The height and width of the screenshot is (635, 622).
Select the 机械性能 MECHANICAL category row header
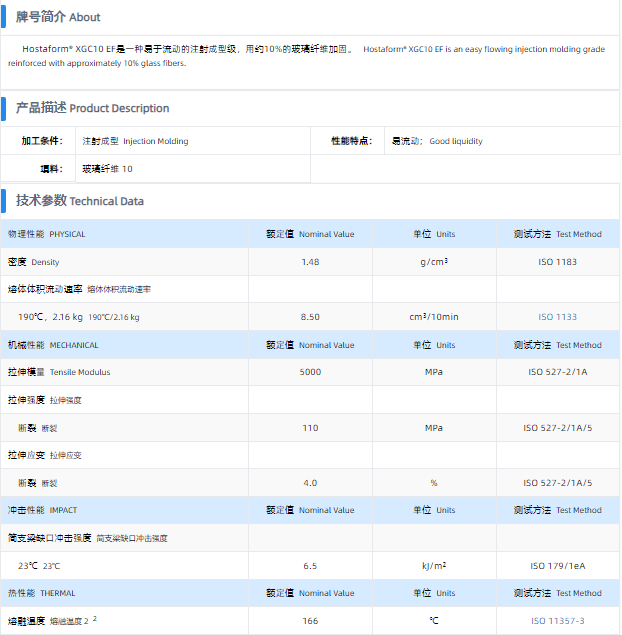pyautogui.click(x=53, y=345)
